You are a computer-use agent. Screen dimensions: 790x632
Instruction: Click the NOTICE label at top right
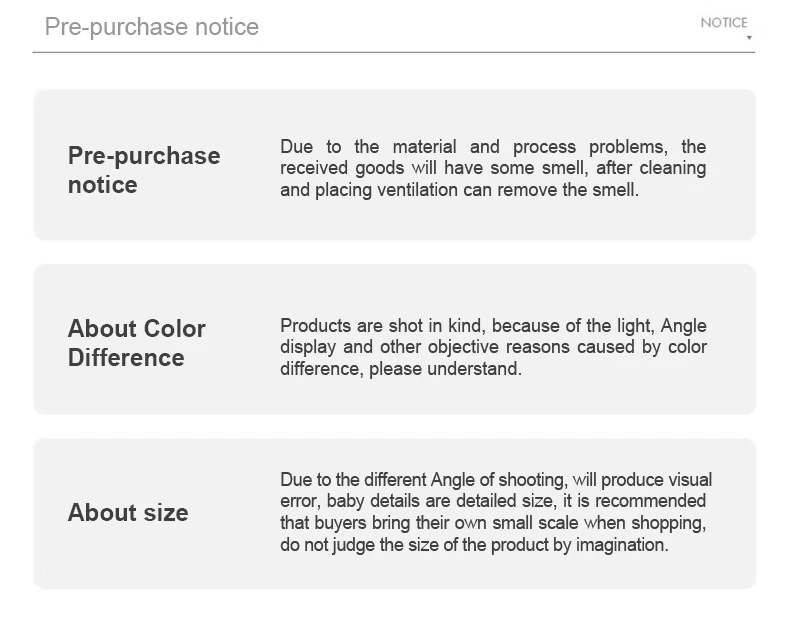[723, 22]
